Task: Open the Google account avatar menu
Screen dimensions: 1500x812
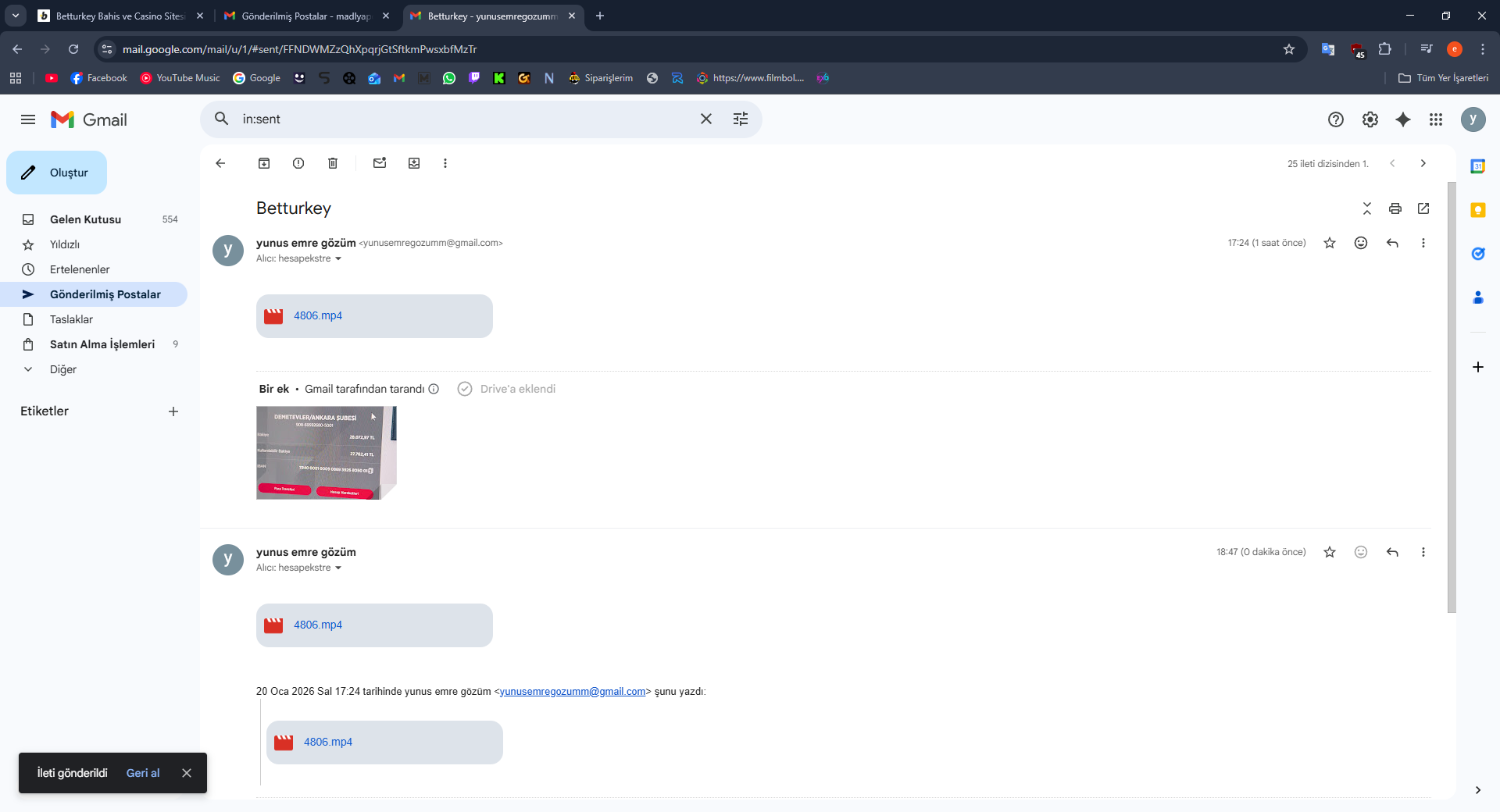Action: coord(1473,119)
